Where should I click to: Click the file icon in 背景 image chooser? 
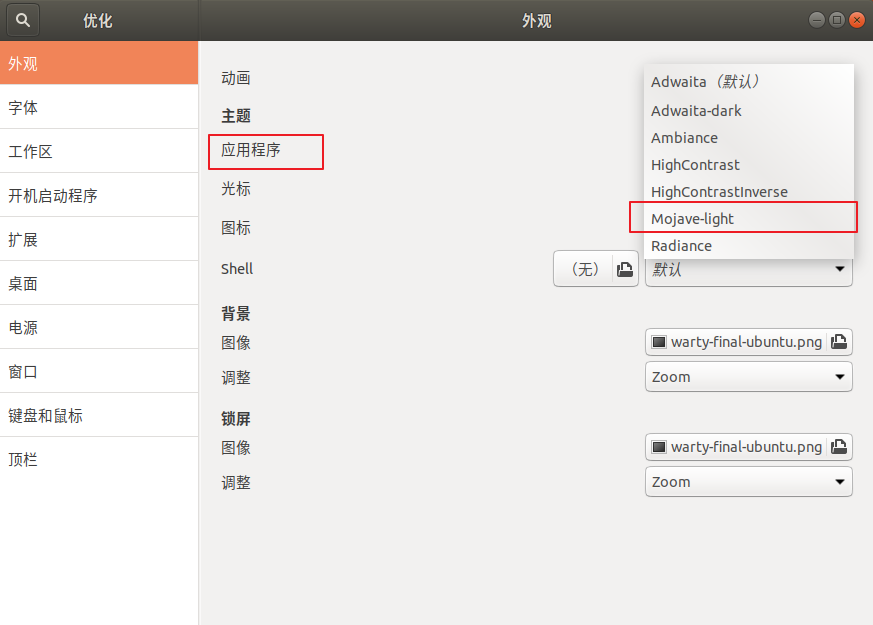pyautogui.click(x=839, y=342)
